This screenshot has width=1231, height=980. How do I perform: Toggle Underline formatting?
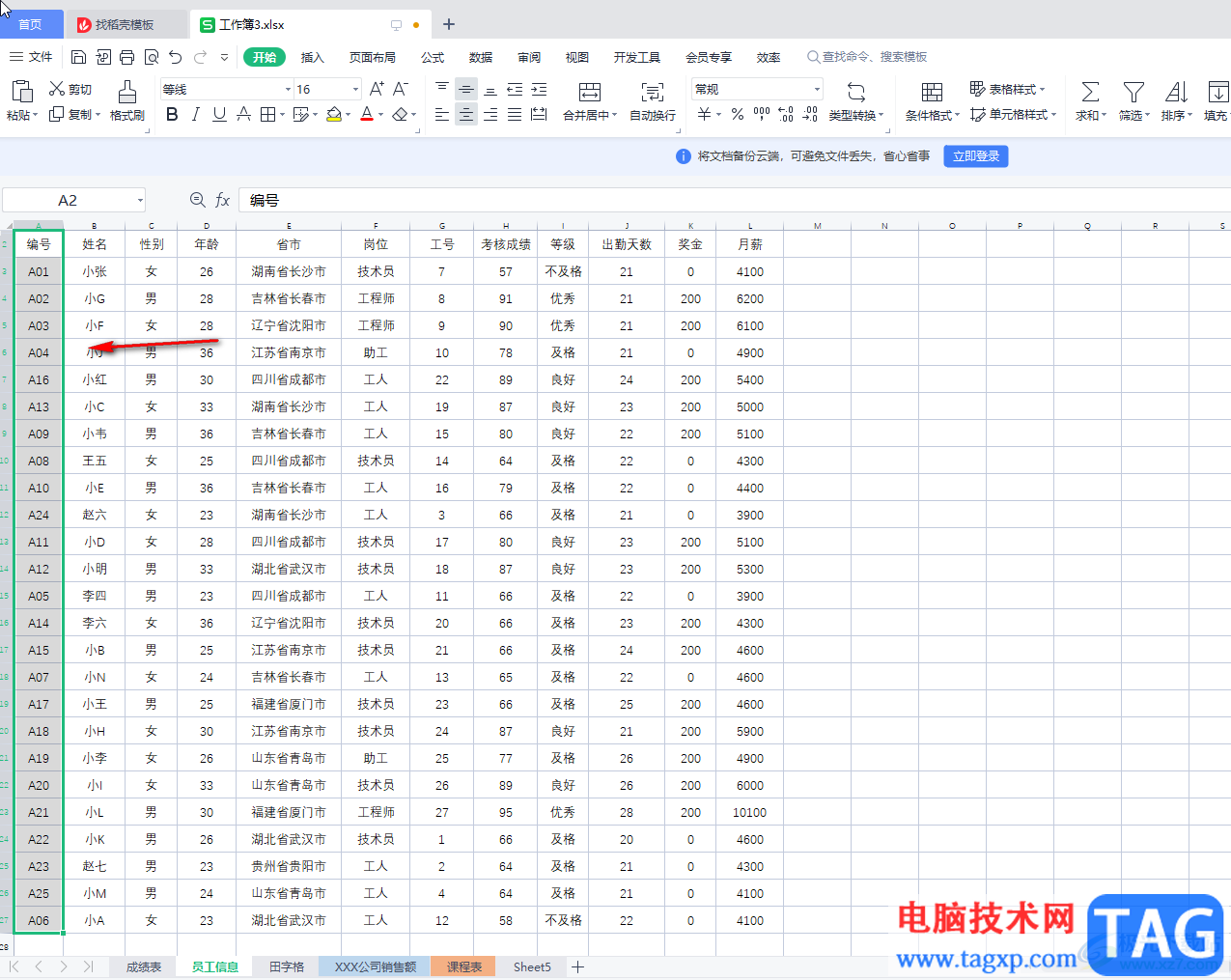tap(219, 115)
